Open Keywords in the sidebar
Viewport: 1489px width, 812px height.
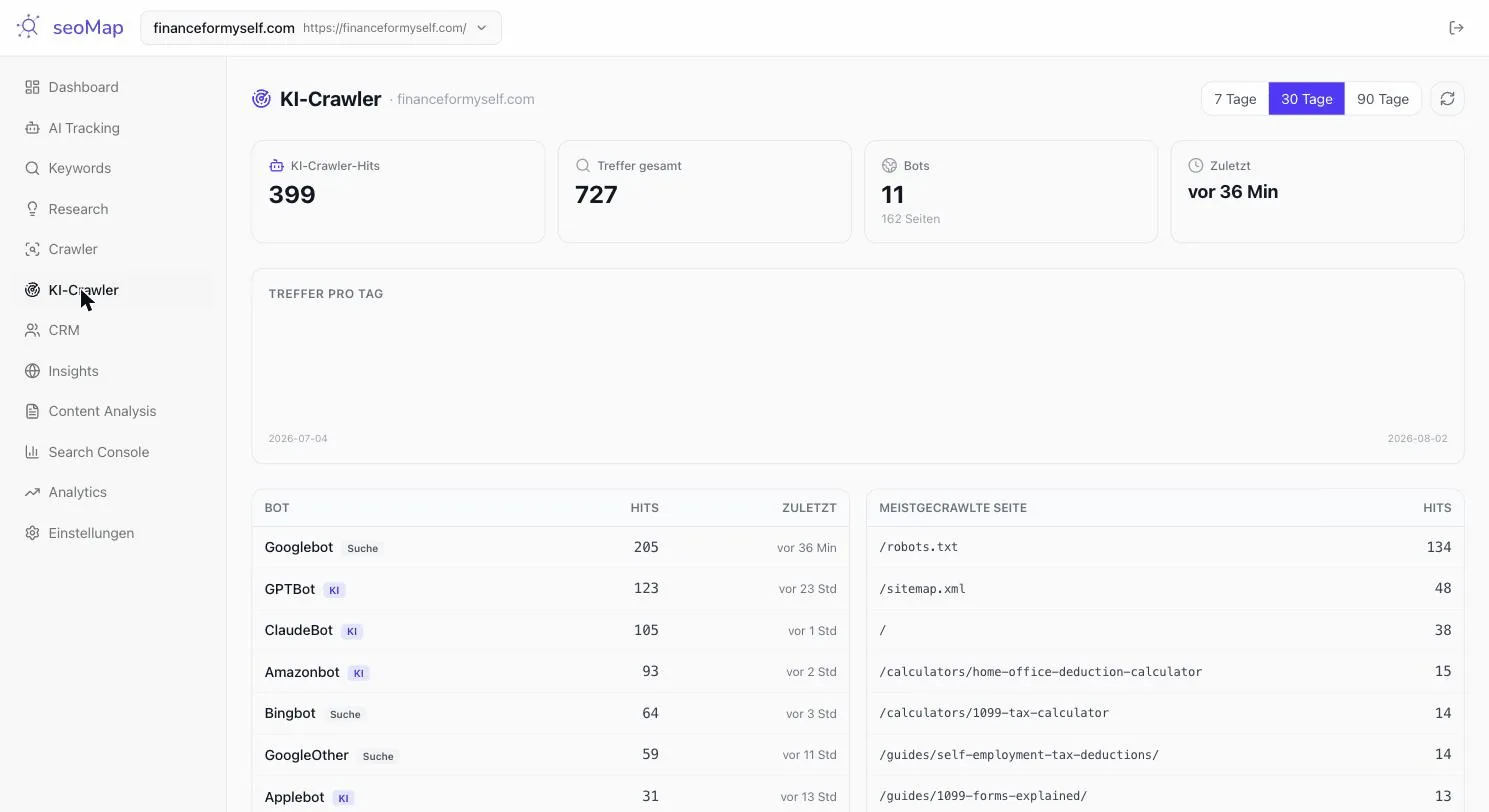click(113, 168)
